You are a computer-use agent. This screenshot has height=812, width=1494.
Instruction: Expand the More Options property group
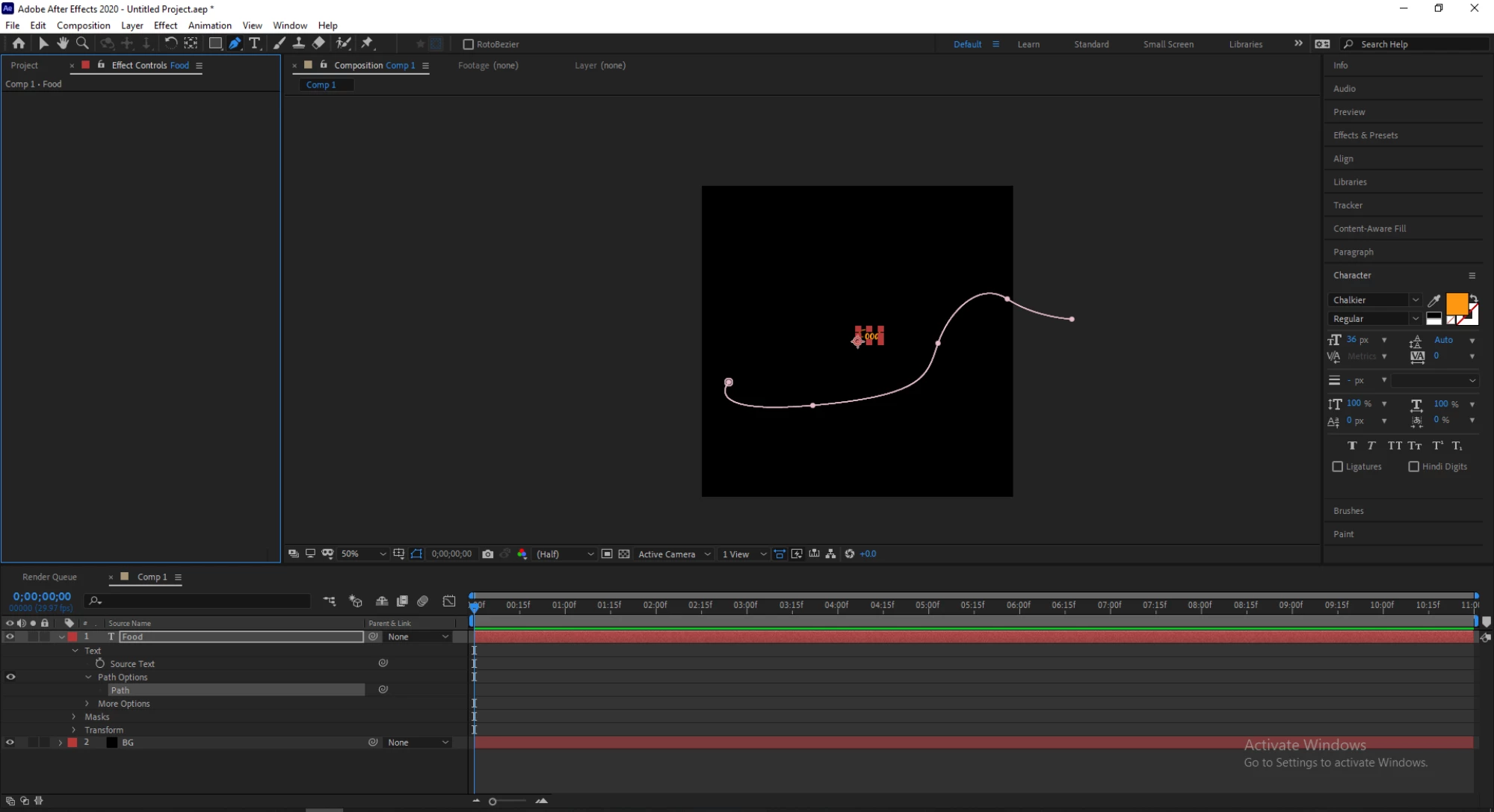(87, 704)
